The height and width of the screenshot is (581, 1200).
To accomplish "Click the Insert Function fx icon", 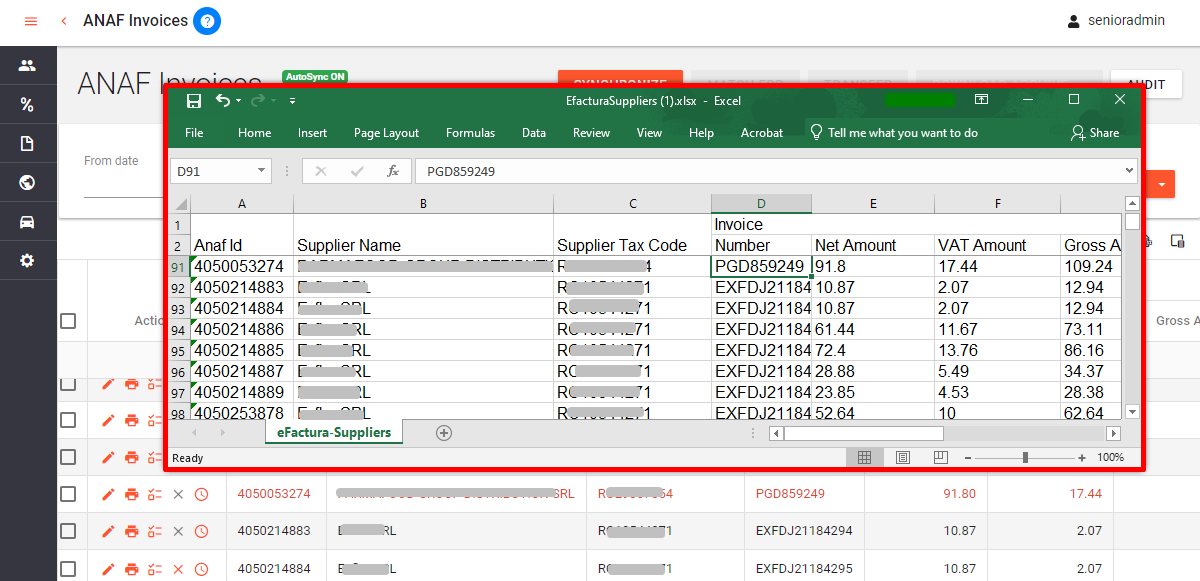I will 393,171.
